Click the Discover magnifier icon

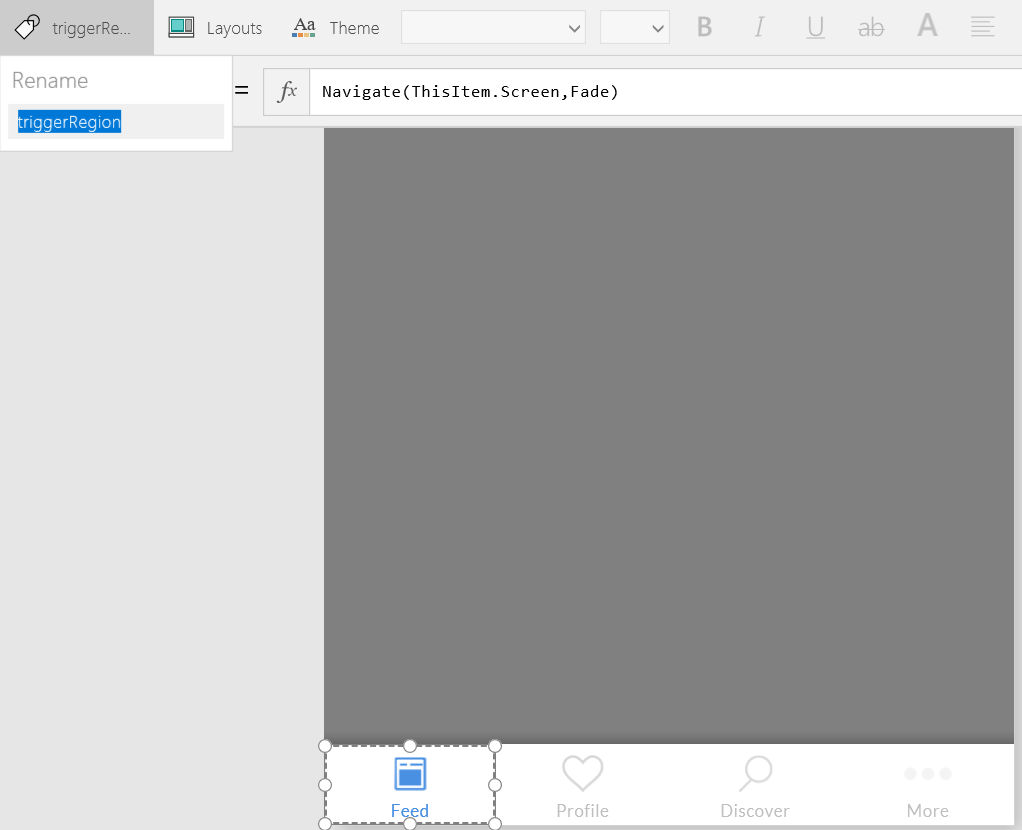coord(755,773)
